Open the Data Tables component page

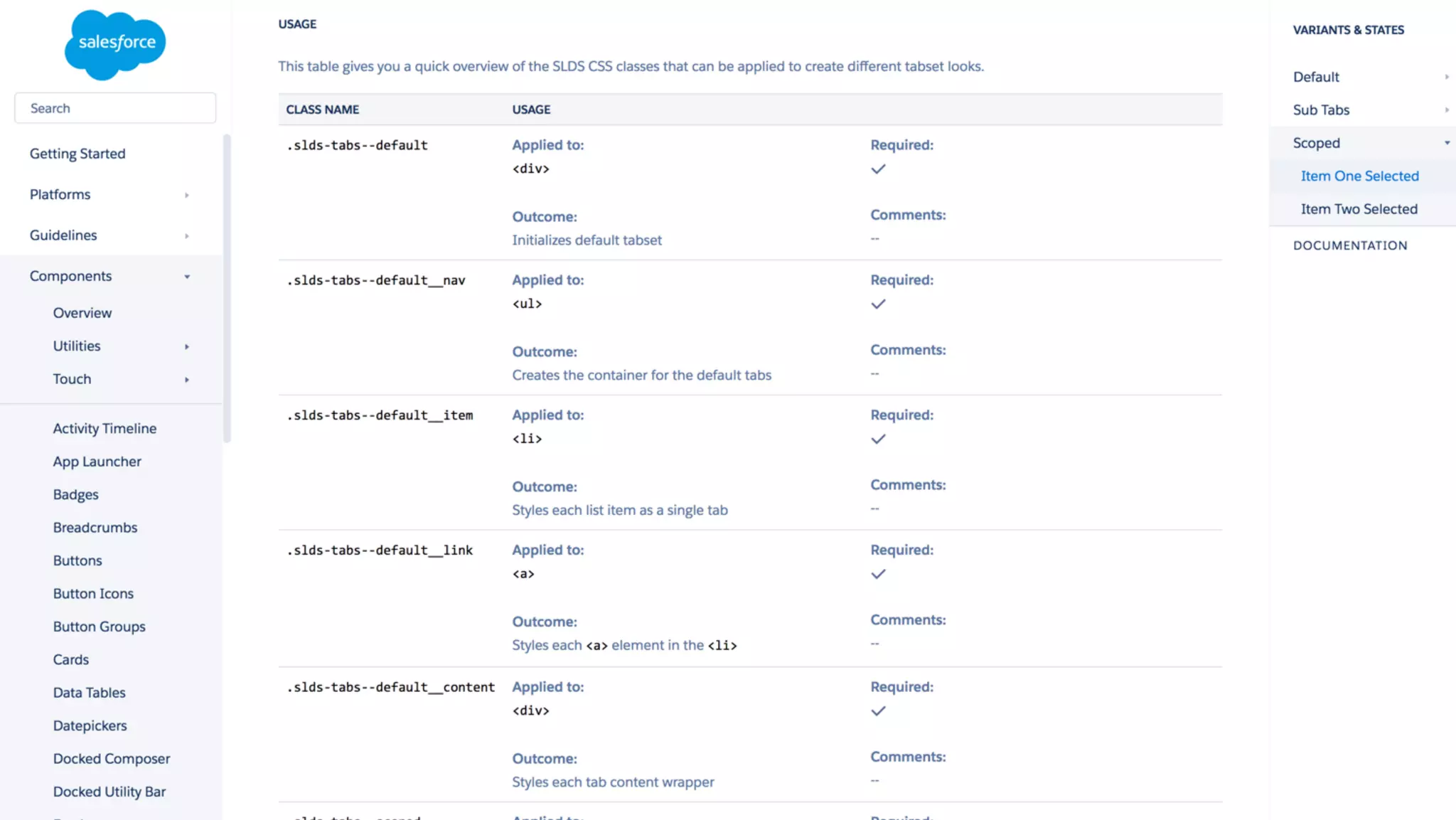(x=89, y=693)
